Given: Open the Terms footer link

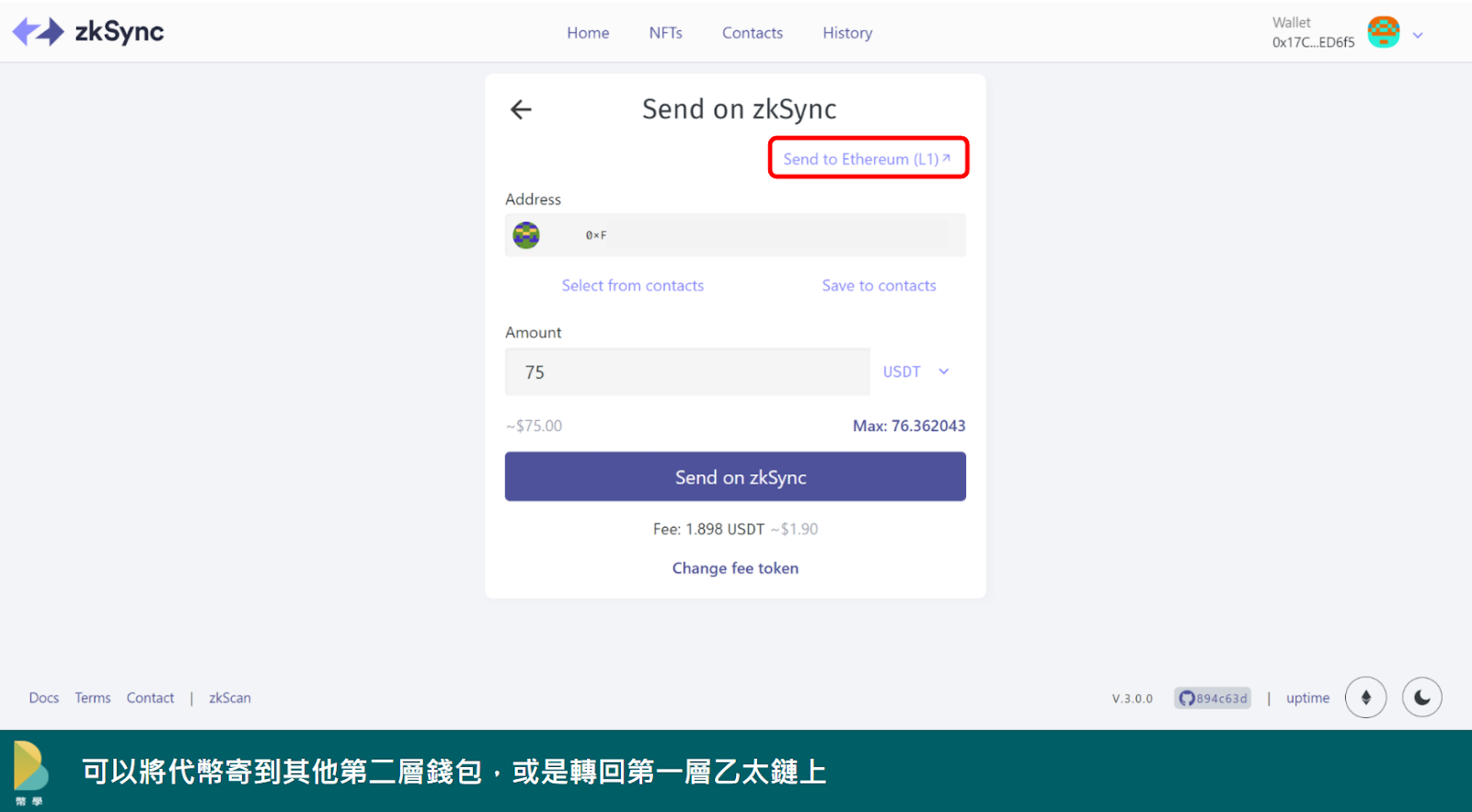Looking at the screenshot, I should click(93, 698).
